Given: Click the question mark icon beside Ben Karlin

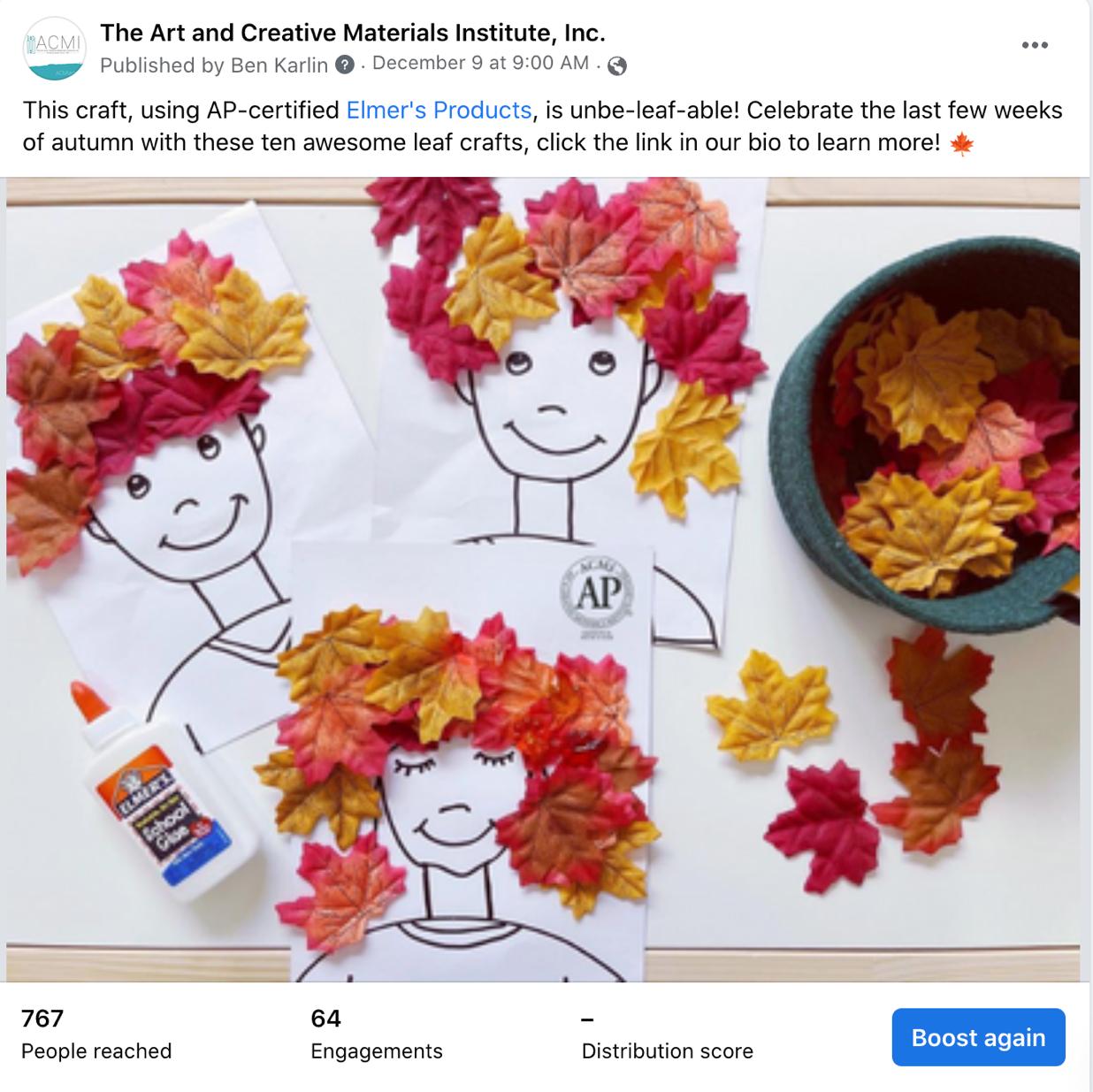Looking at the screenshot, I should click(346, 65).
